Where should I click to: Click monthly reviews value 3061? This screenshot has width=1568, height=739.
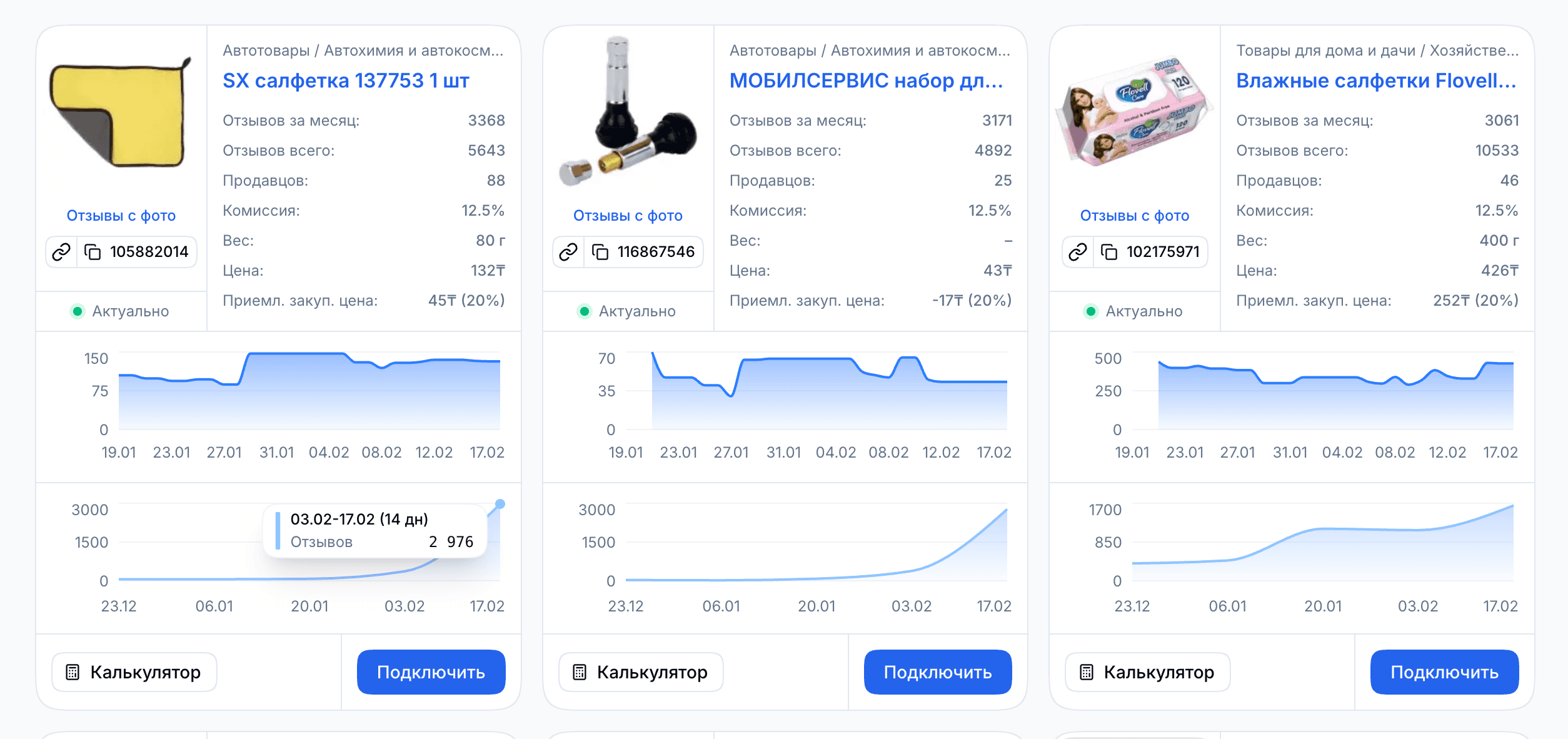tap(1502, 121)
